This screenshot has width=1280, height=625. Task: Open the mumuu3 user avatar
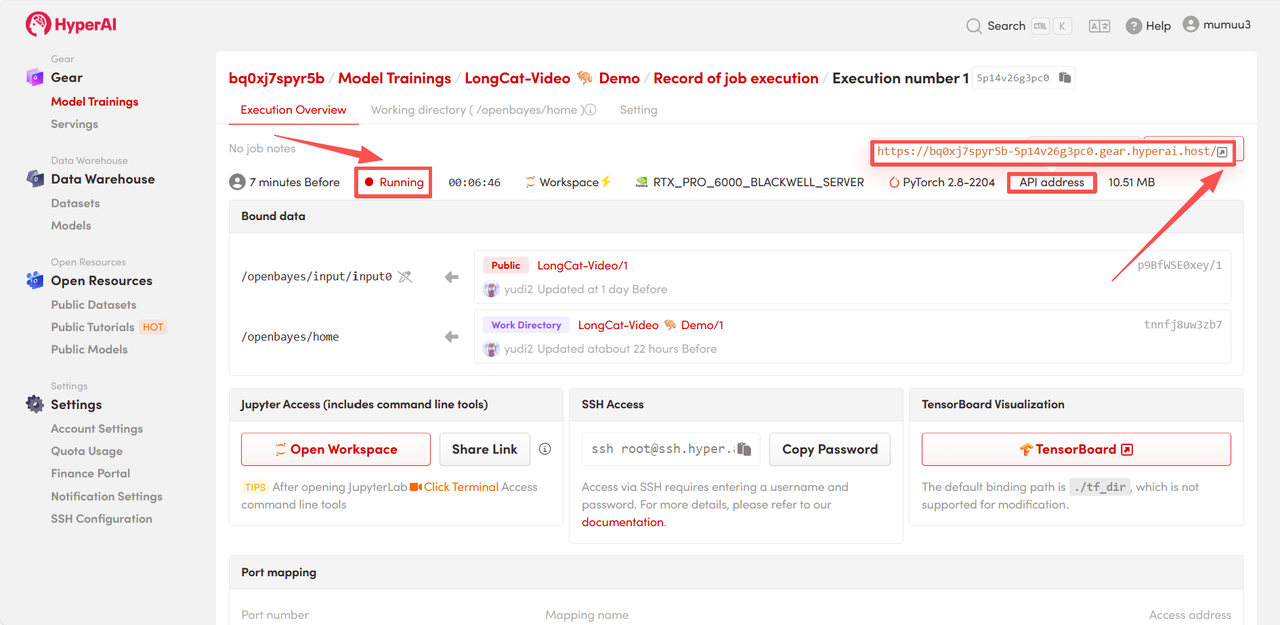tap(1190, 24)
